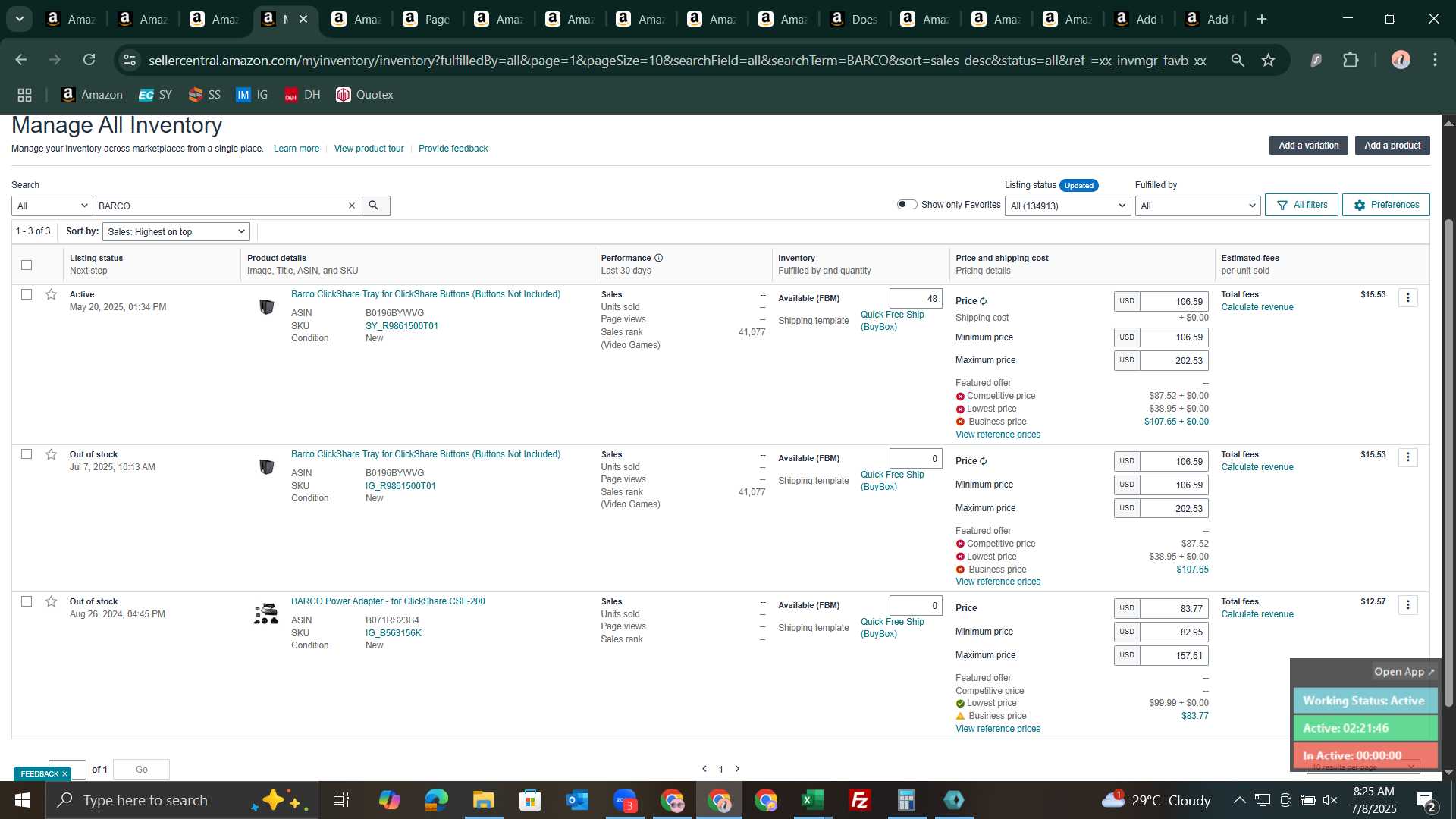1456x819 pixels.
Task: Select the checkbox for the BARCO Power Adapter listing
Action: tap(27, 601)
